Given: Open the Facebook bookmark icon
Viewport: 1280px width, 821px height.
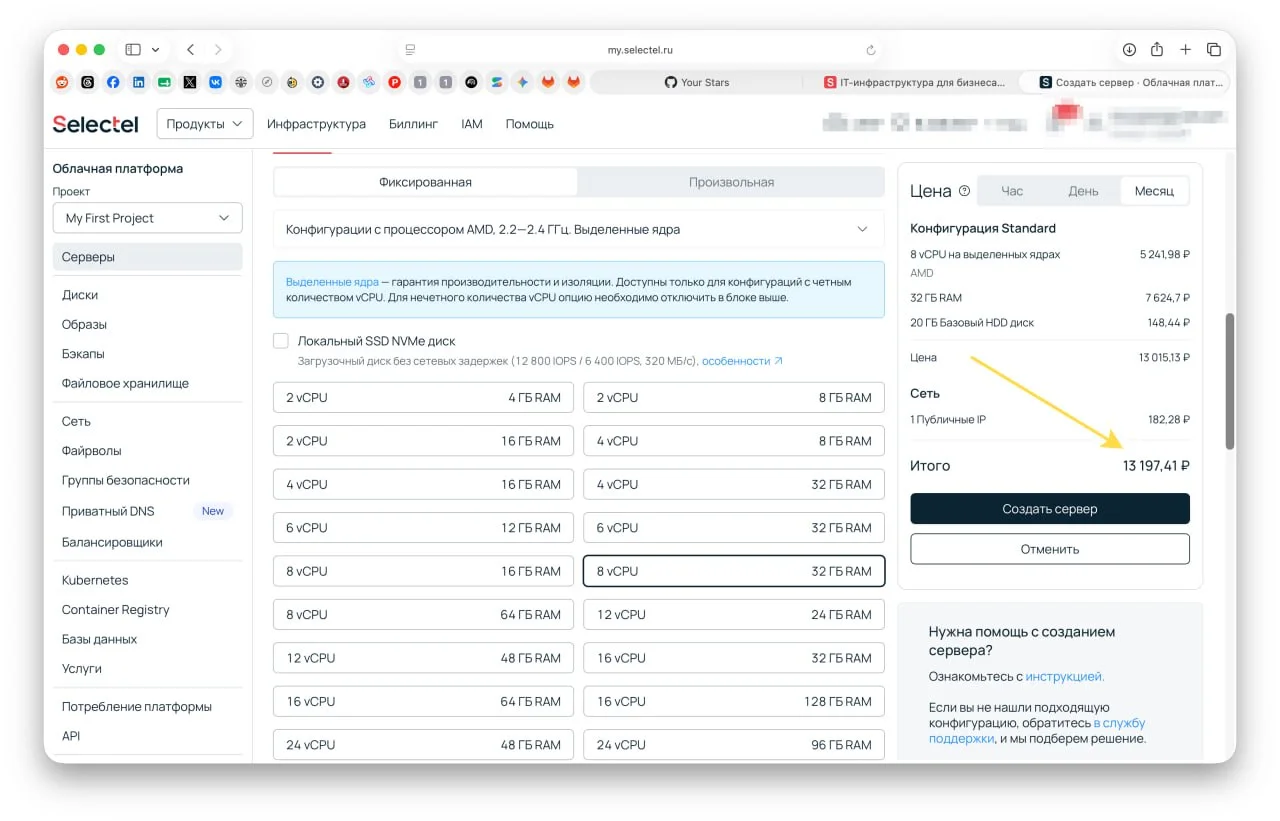Looking at the screenshot, I should [113, 82].
